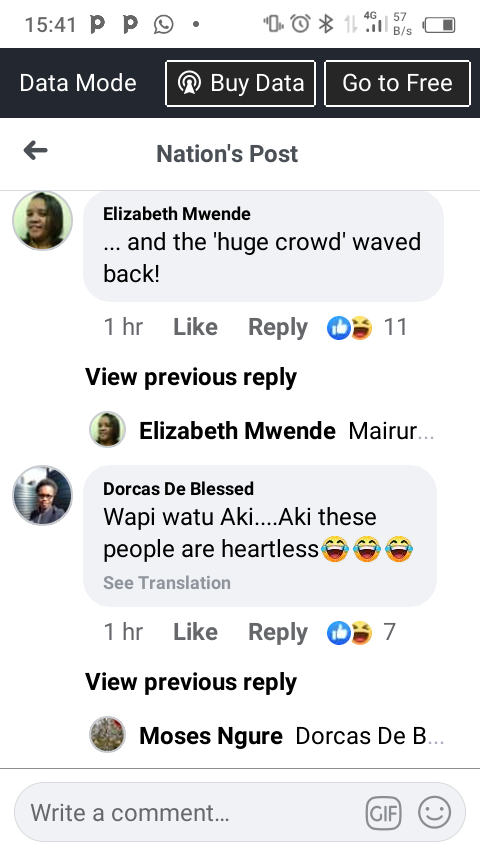View reactions on Dorcas De Blessed's comment

(361, 633)
